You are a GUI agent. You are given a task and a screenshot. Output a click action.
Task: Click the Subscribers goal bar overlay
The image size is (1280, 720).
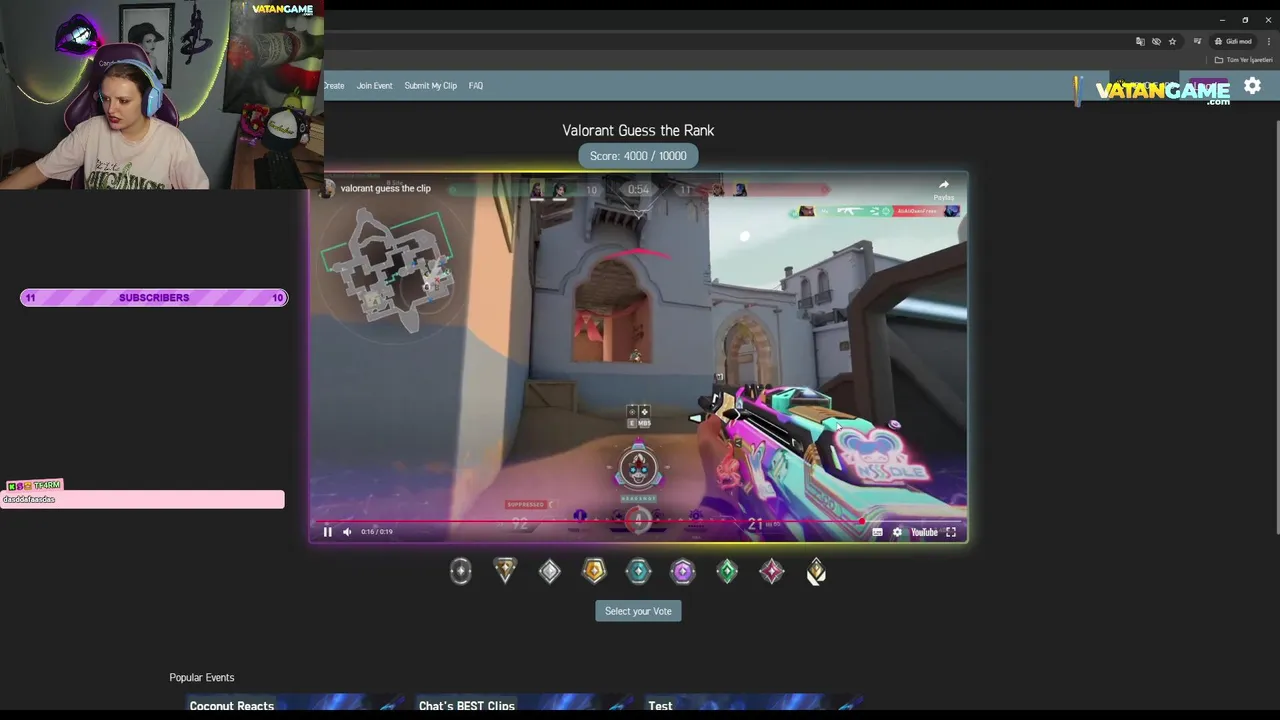[x=154, y=297]
